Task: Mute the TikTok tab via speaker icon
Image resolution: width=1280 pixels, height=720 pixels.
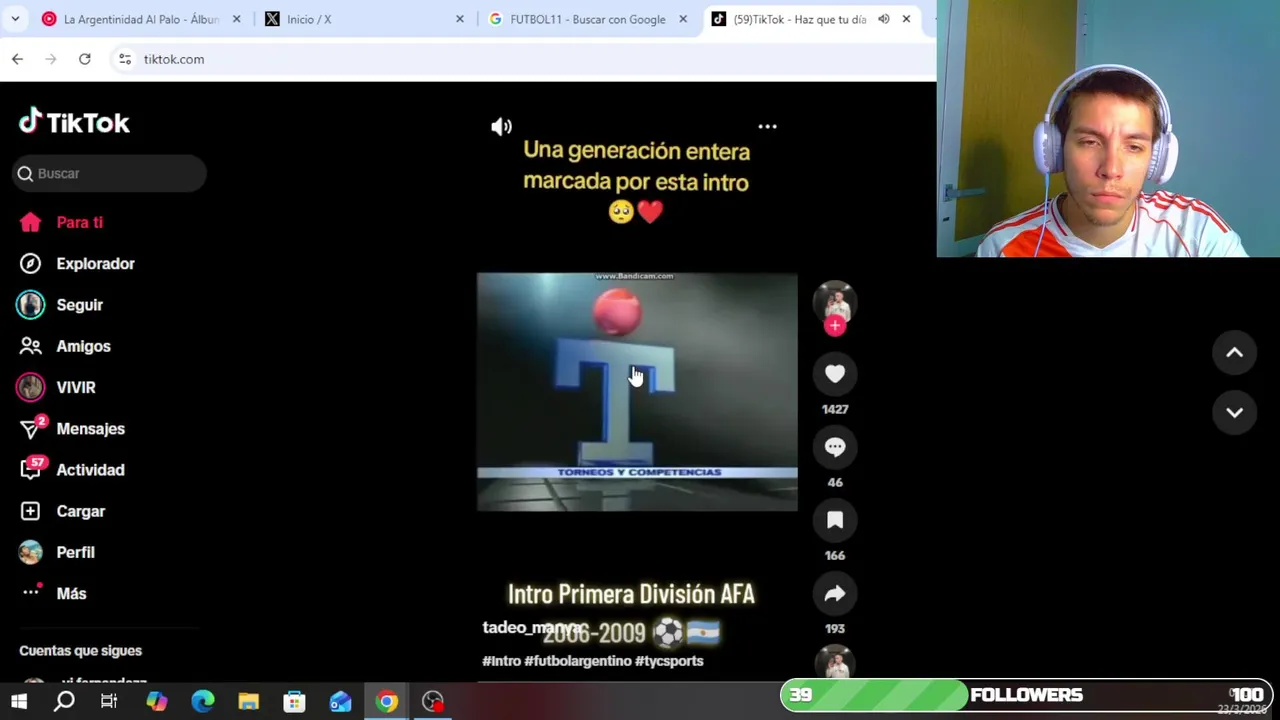Action: pyautogui.click(x=884, y=19)
